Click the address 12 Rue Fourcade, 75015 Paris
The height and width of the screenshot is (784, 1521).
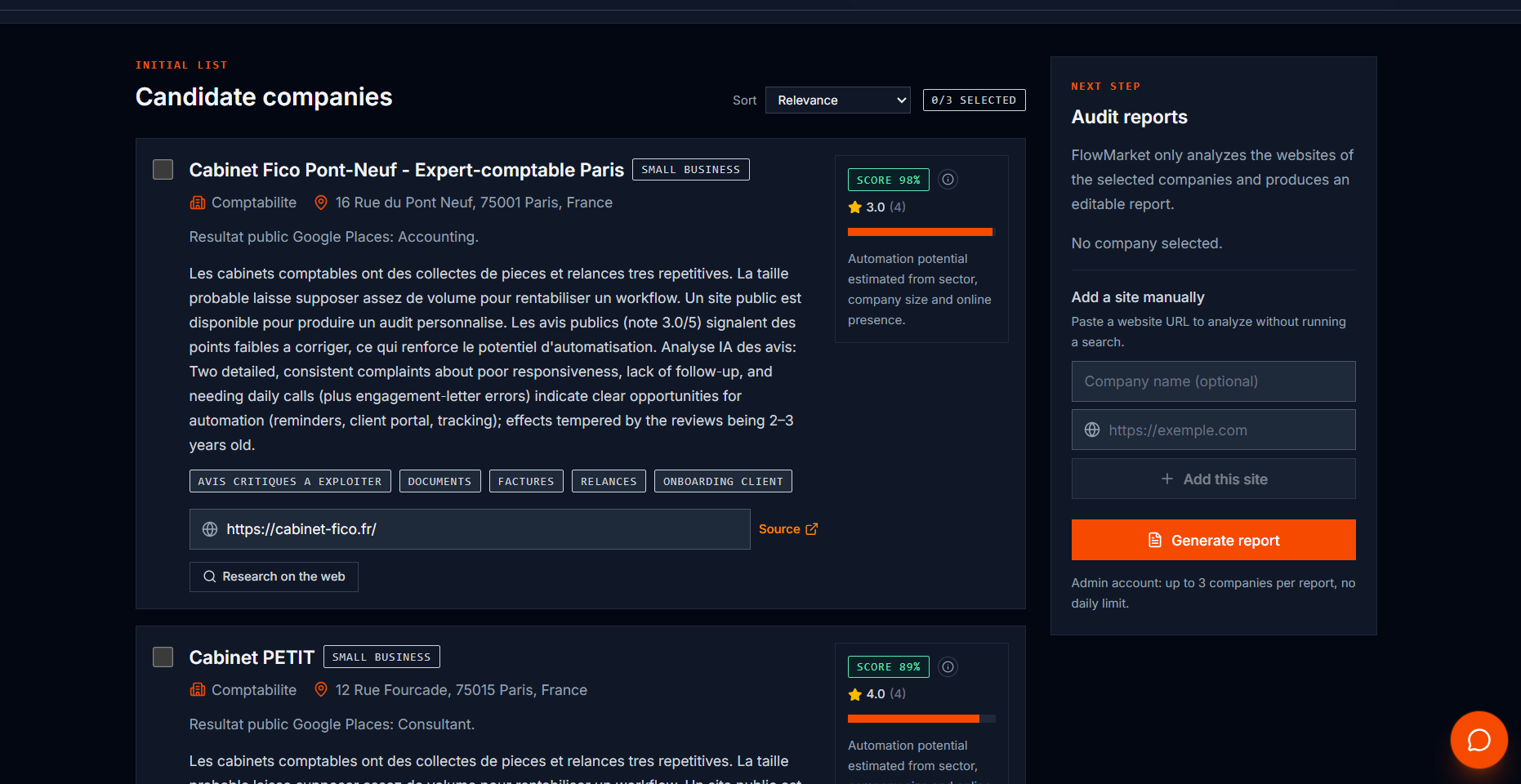tap(462, 690)
